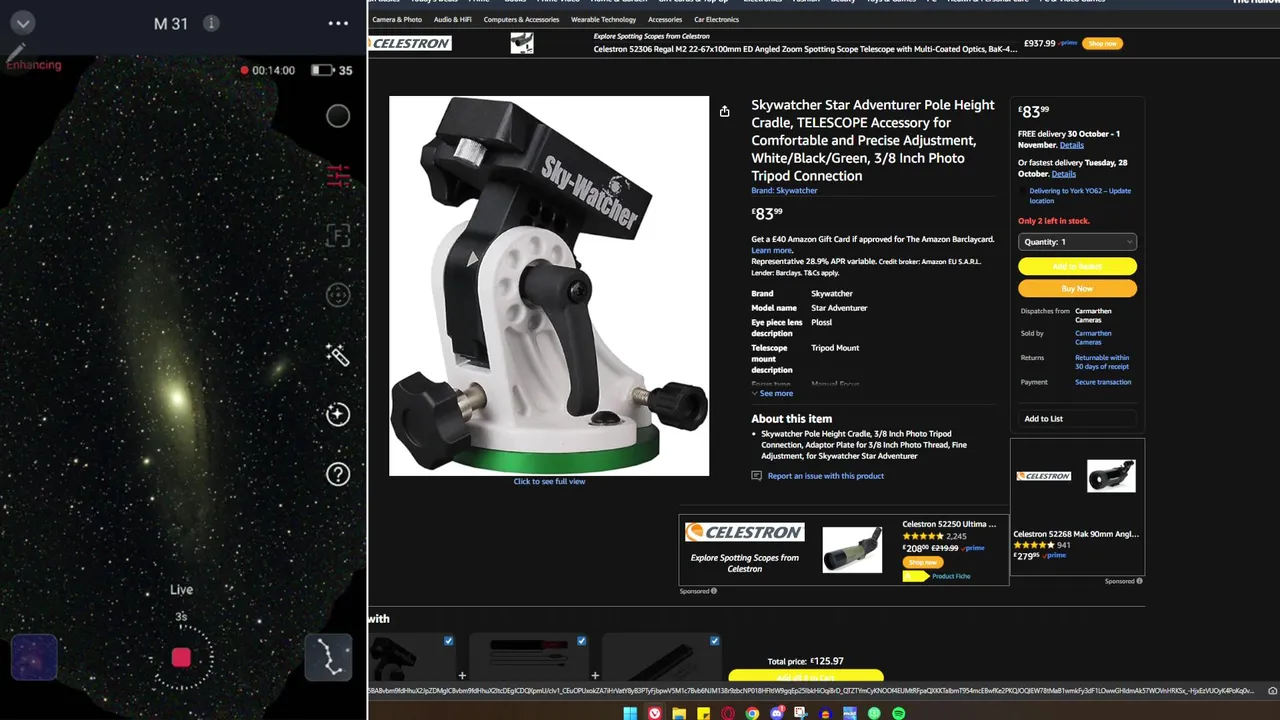Open File Explorer from taskbar
The width and height of the screenshot is (1280, 720).
(679, 713)
